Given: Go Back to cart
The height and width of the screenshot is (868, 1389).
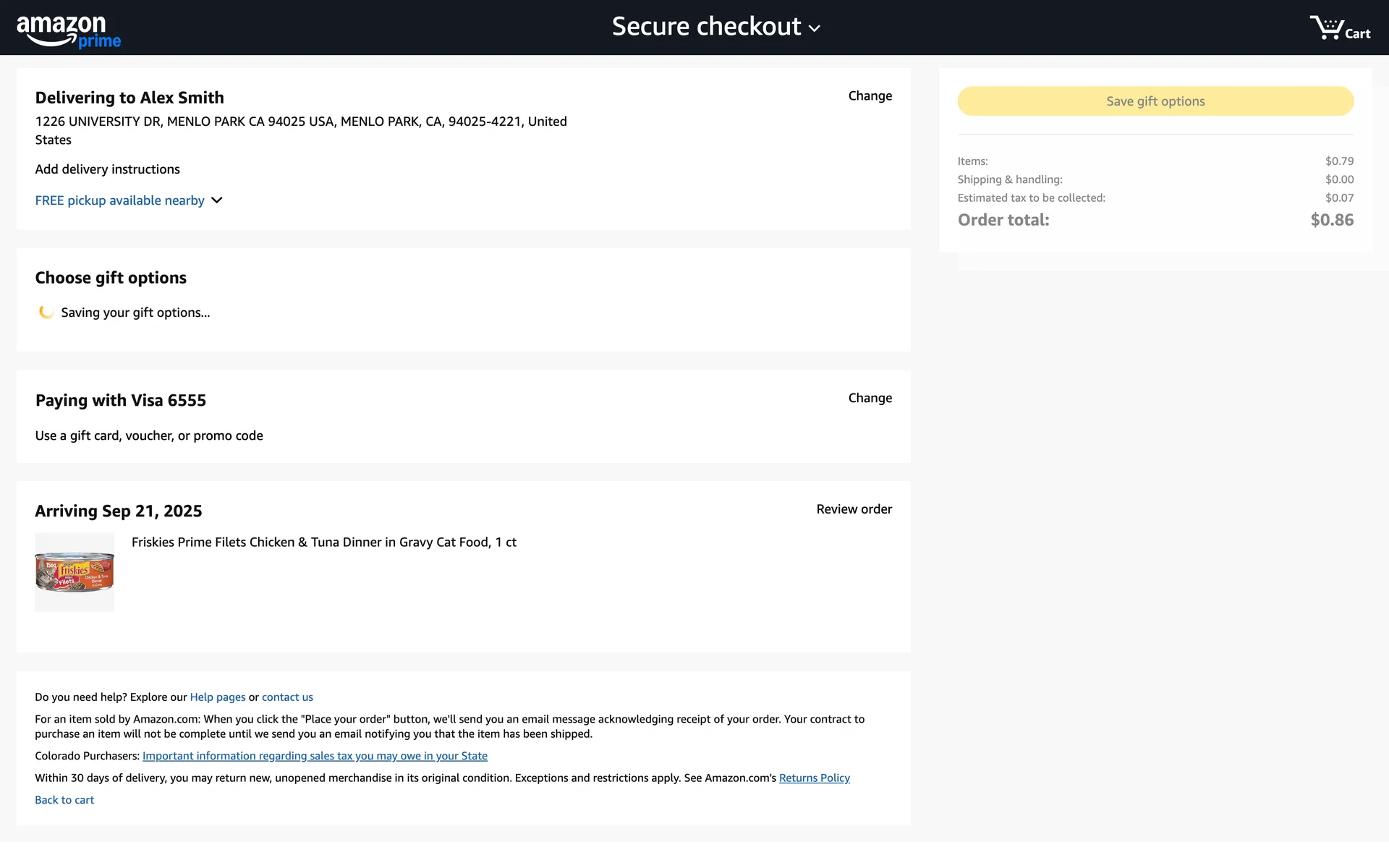Looking at the screenshot, I should pos(64,800).
